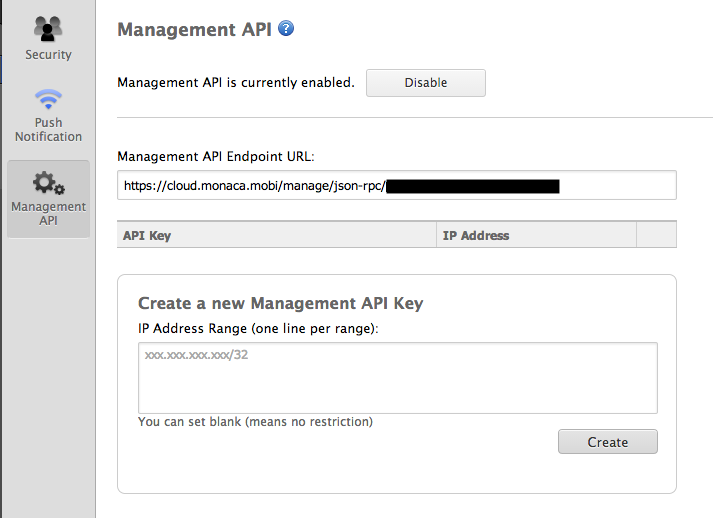Screen dimensions: 713x518
Task: Click the "Create a new Management API Key" heading
Action: coord(280,303)
